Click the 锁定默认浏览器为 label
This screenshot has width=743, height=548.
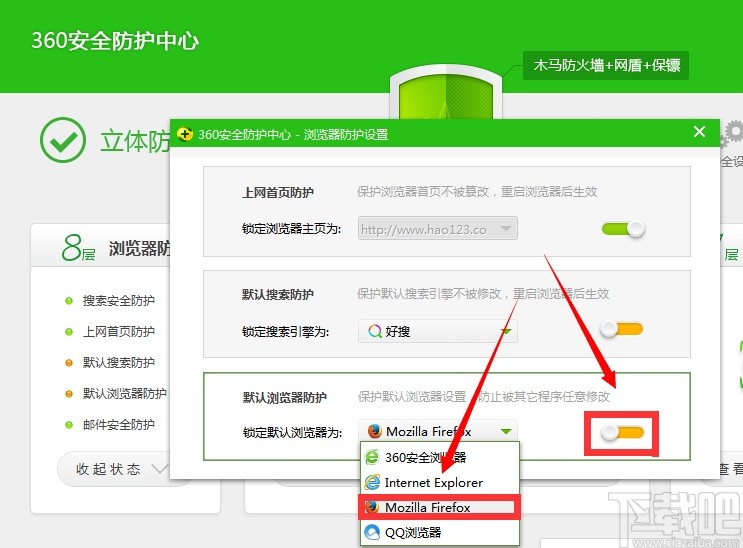(292, 432)
